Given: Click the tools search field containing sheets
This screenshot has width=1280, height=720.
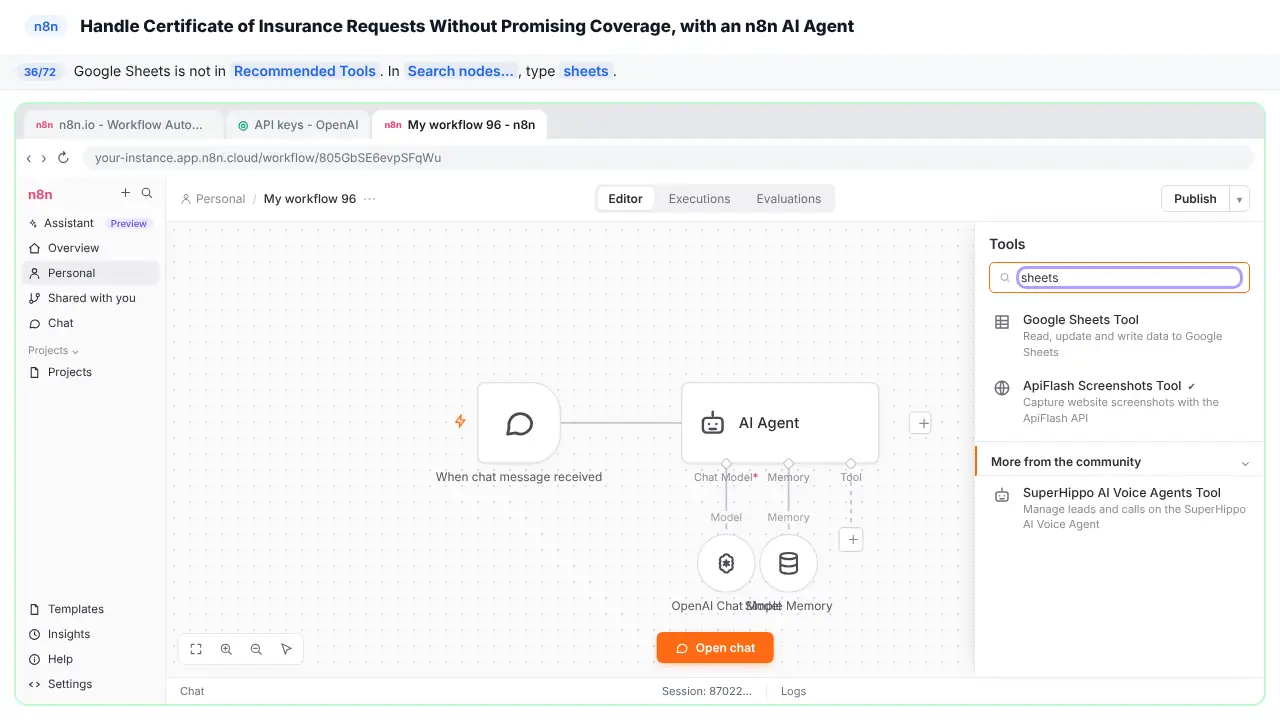Looking at the screenshot, I should click(x=1129, y=278).
